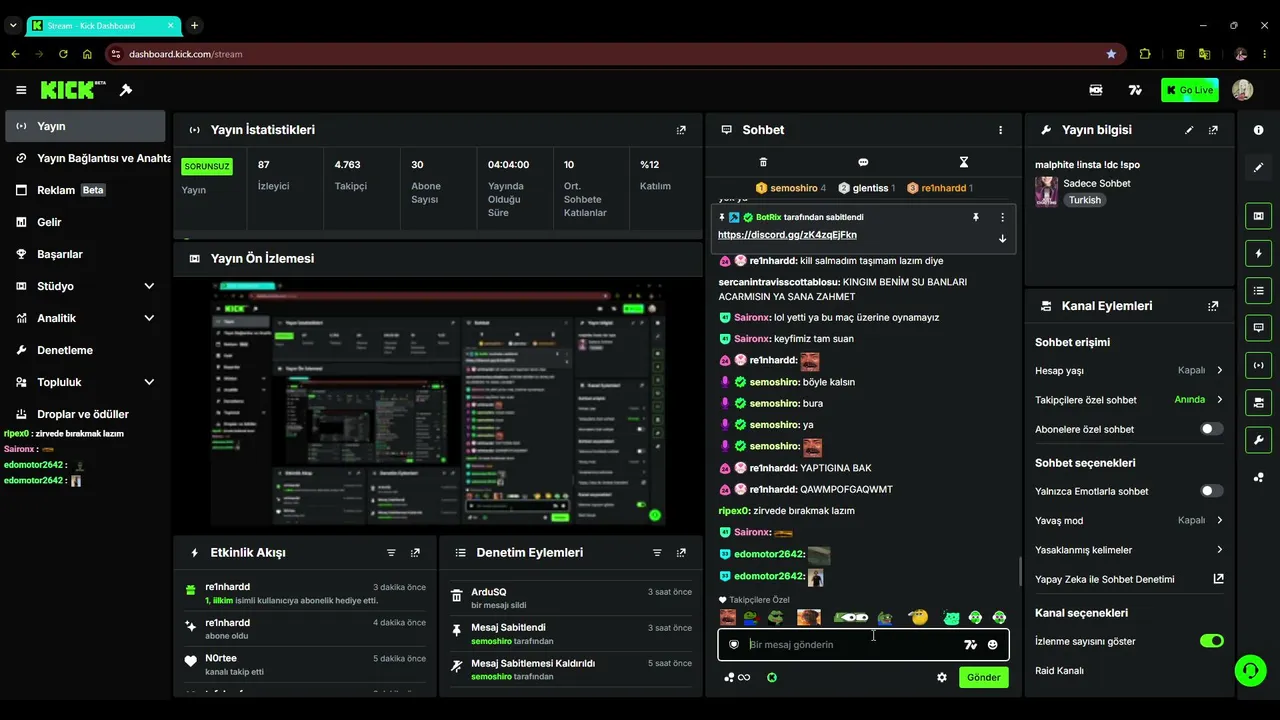
Task: Click the Raid Kanalı option
Action: [1059, 670]
